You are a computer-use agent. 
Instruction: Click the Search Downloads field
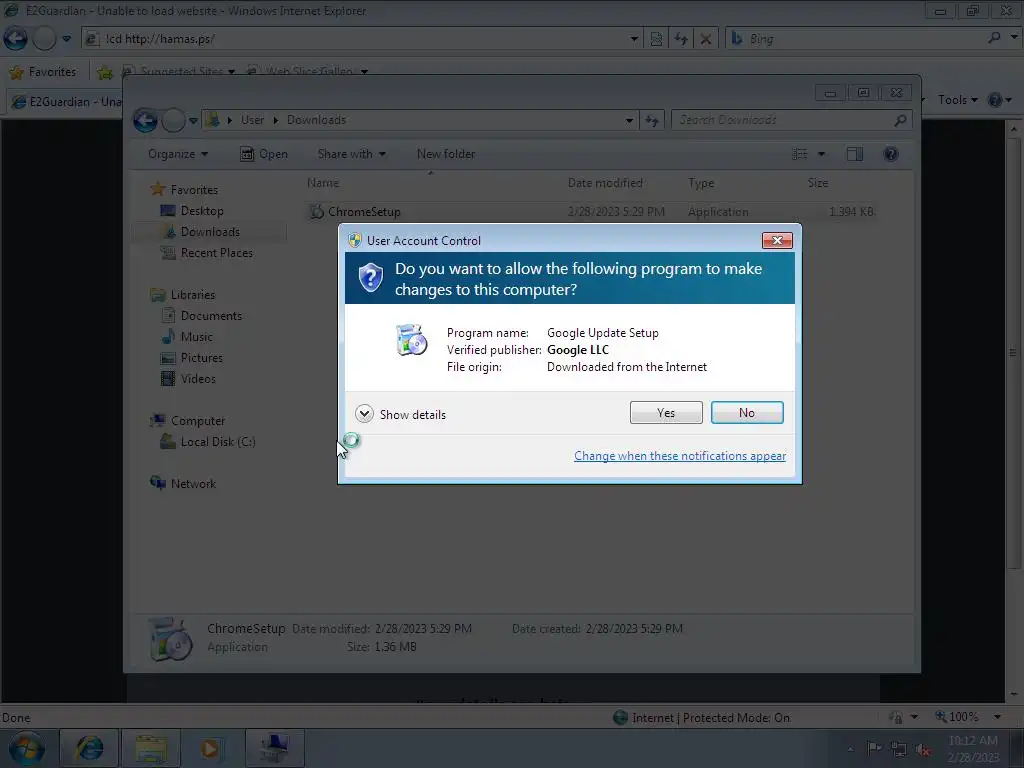784,120
